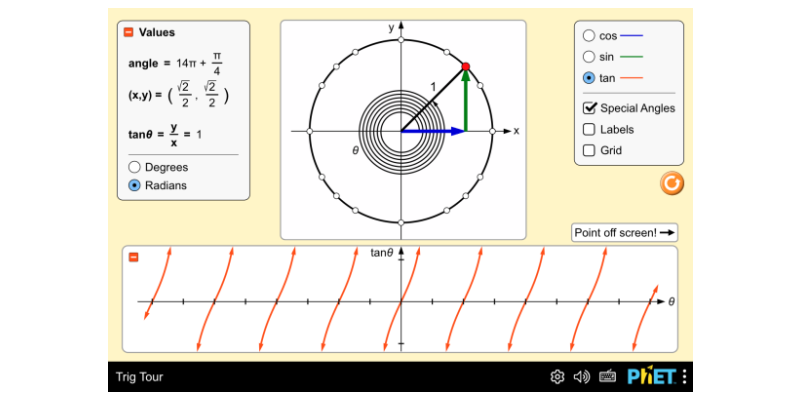Collapse the Values panel
This screenshot has width=800, height=400.
[128, 32]
